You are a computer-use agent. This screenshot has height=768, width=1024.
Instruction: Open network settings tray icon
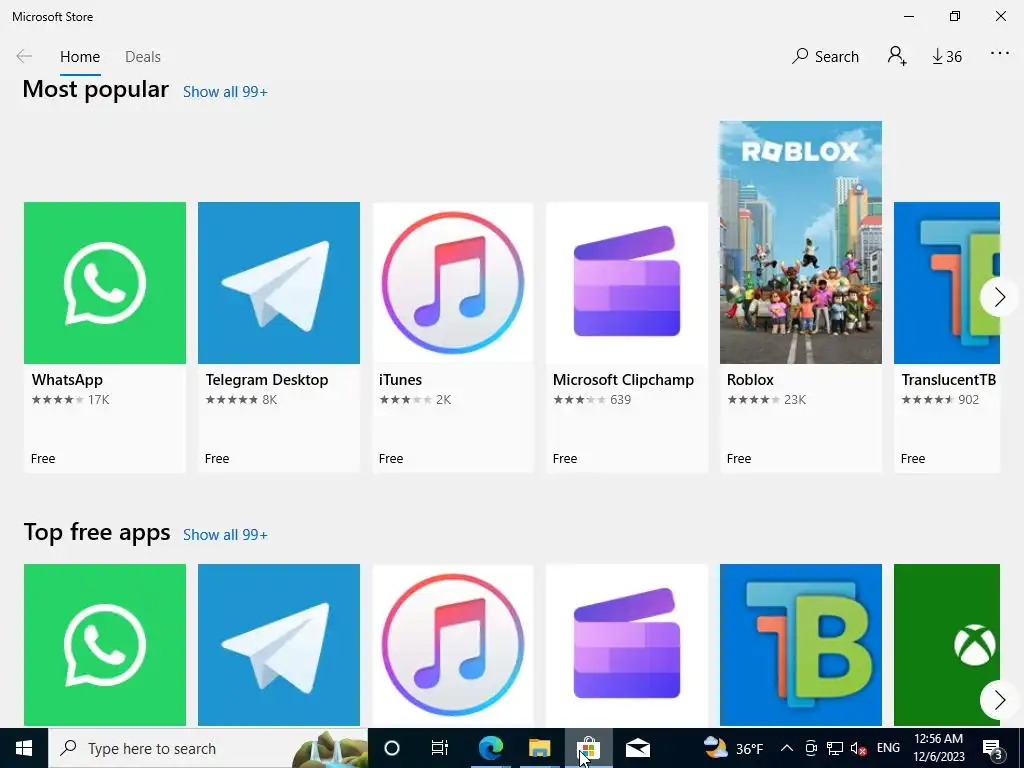coord(835,748)
